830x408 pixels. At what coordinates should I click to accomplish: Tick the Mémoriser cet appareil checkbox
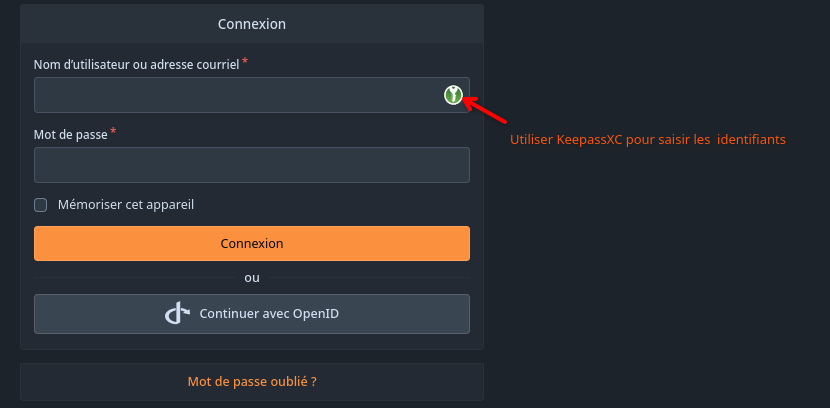point(41,205)
